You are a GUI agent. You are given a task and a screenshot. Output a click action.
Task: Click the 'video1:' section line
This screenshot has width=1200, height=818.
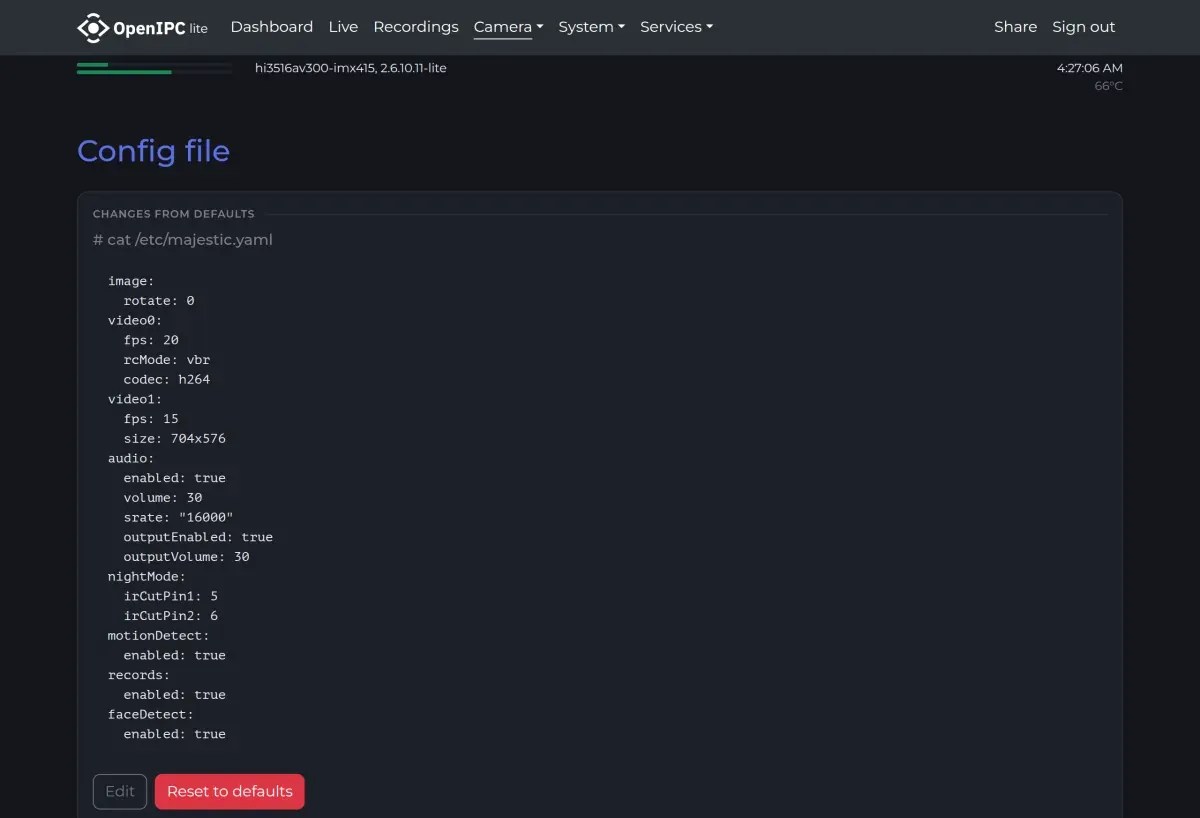click(x=135, y=399)
